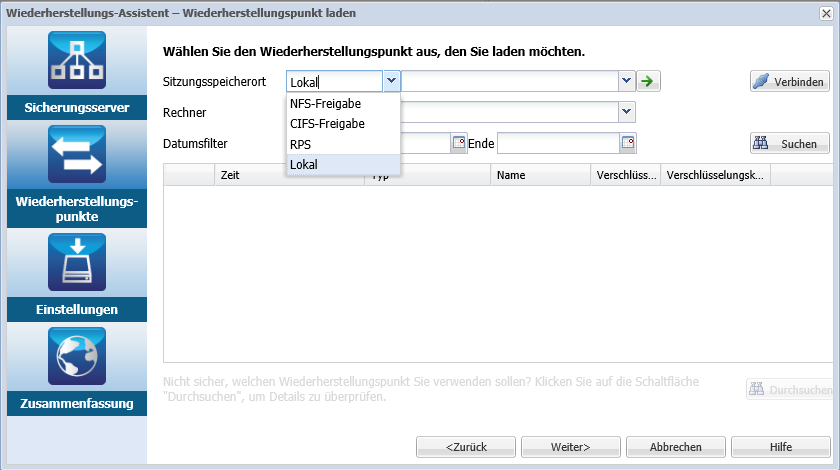This screenshot has width=840, height=470.
Task: Focus the Rechner combo field
Action: click(510, 113)
